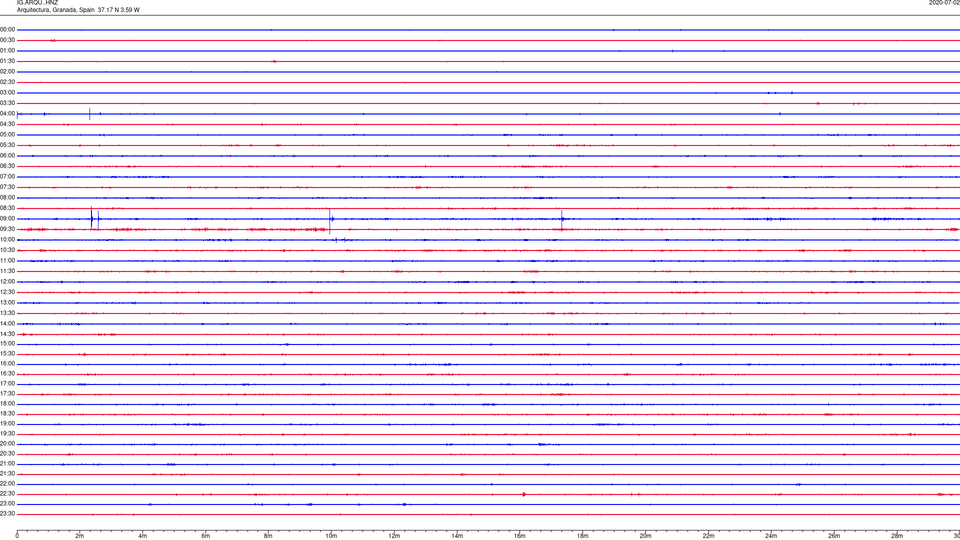
Task: Click the 14m tick on the time axis
Action: coord(457,536)
